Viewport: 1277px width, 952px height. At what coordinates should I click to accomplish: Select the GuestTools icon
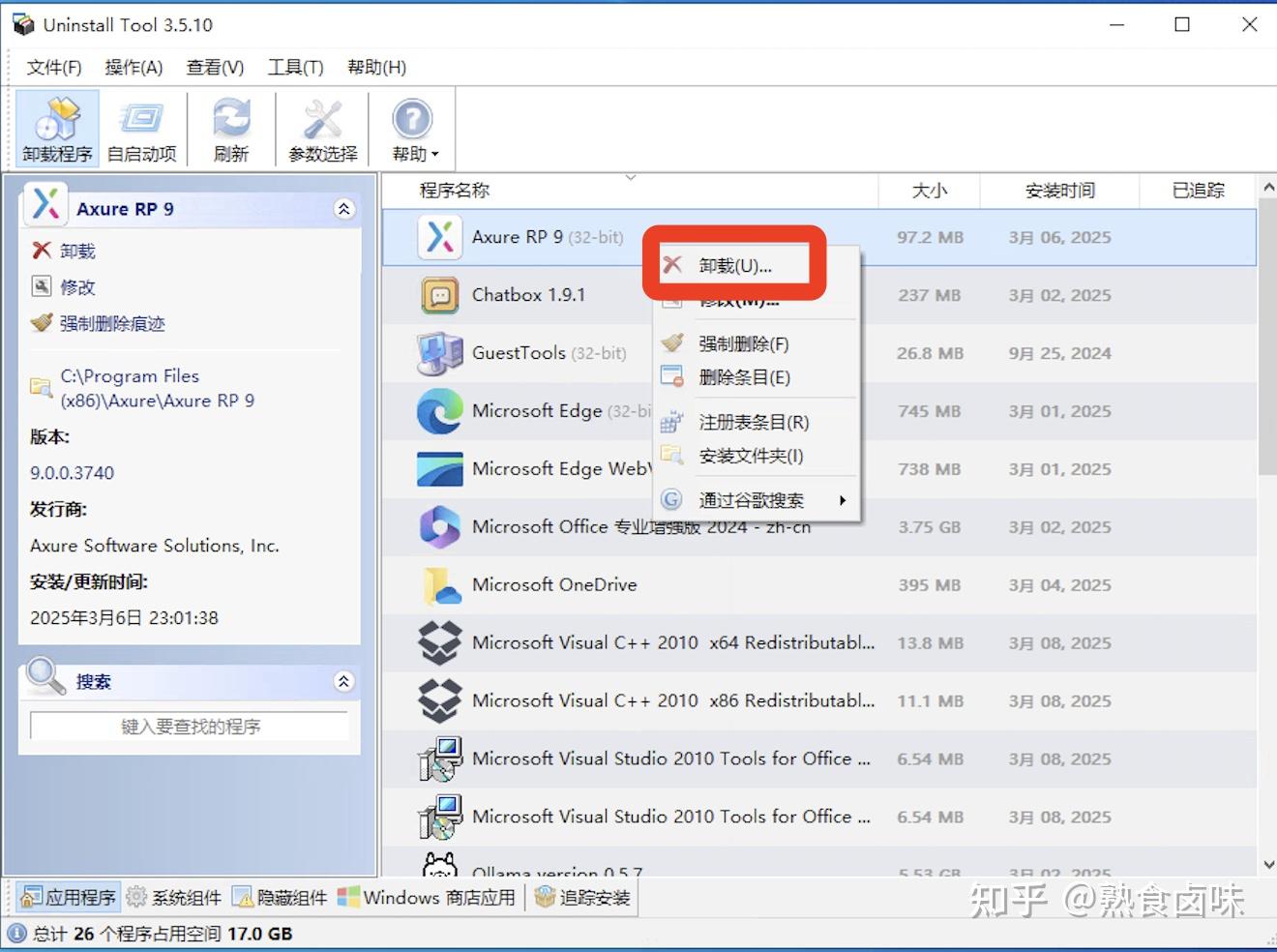(440, 353)
